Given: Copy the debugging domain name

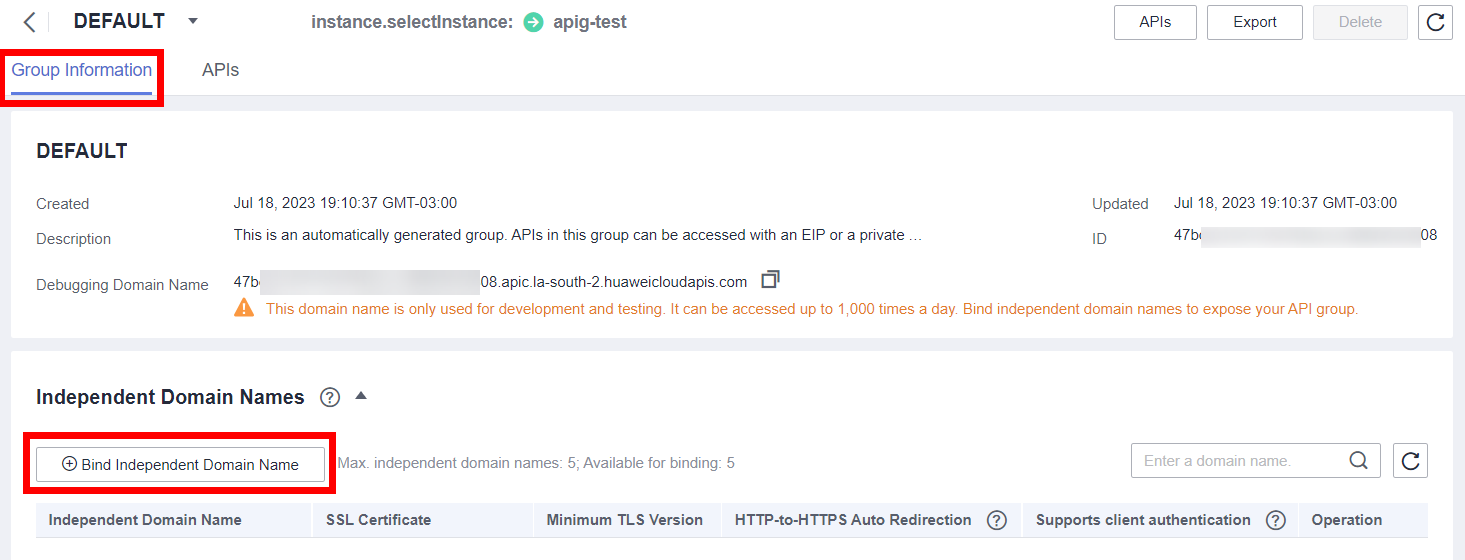Looking at the screenshot, I should [x=770, y=280].
